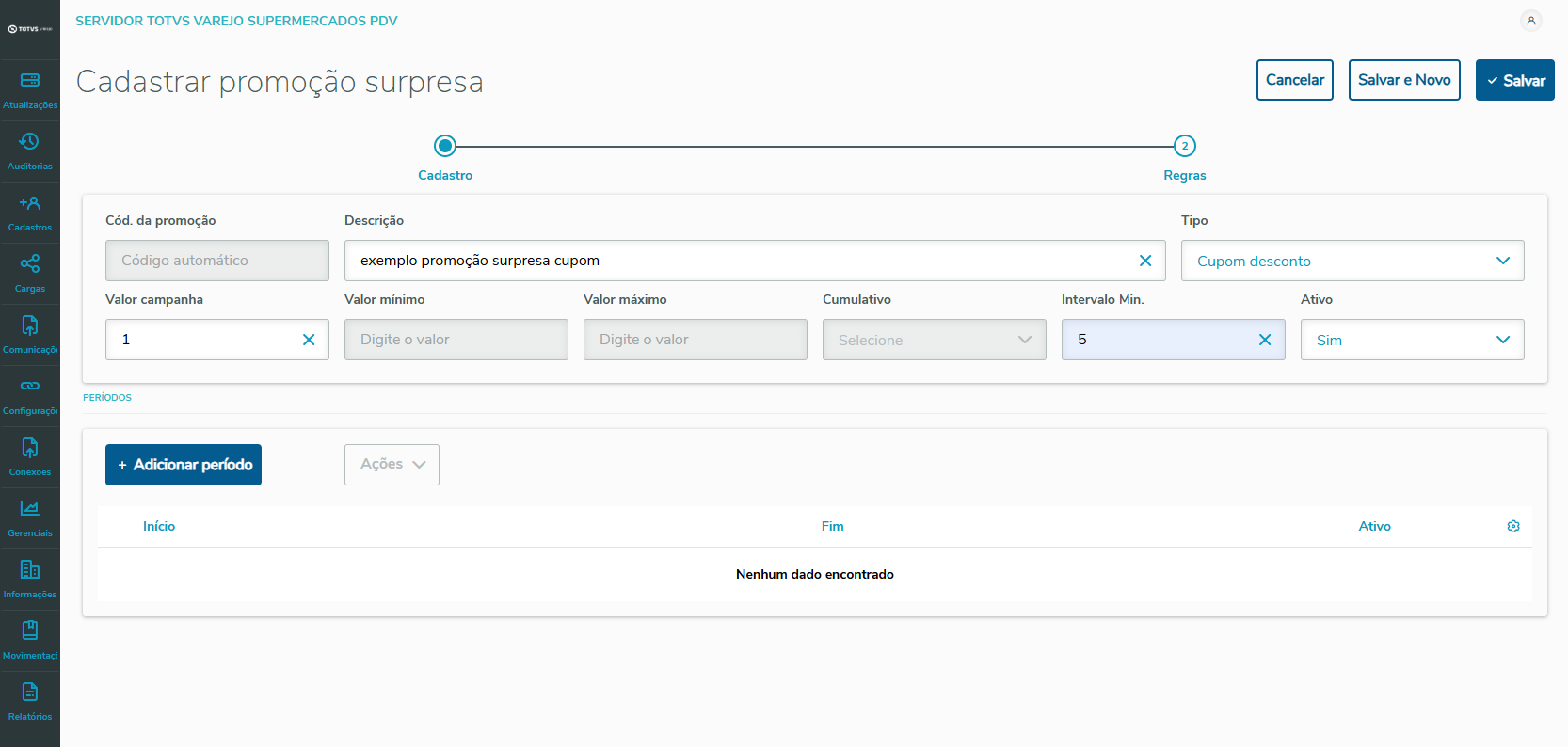Open the Gerenciais chart icon
This screenshot has height=747, width=1568.
[30, 509]
